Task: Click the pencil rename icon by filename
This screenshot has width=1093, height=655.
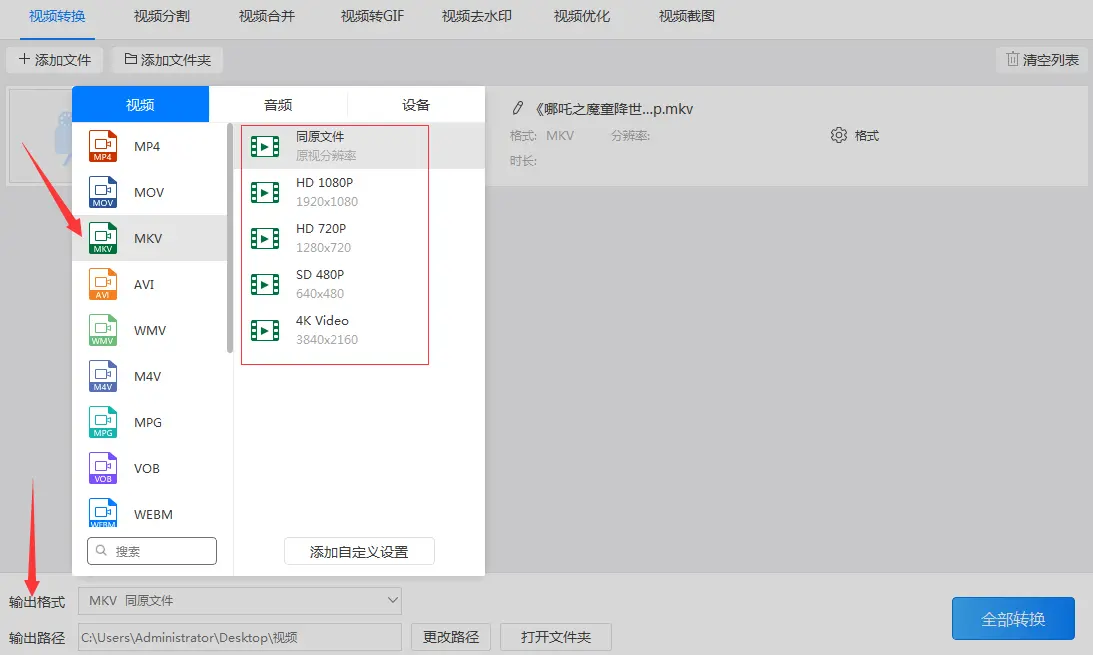Action: point(517,108)
